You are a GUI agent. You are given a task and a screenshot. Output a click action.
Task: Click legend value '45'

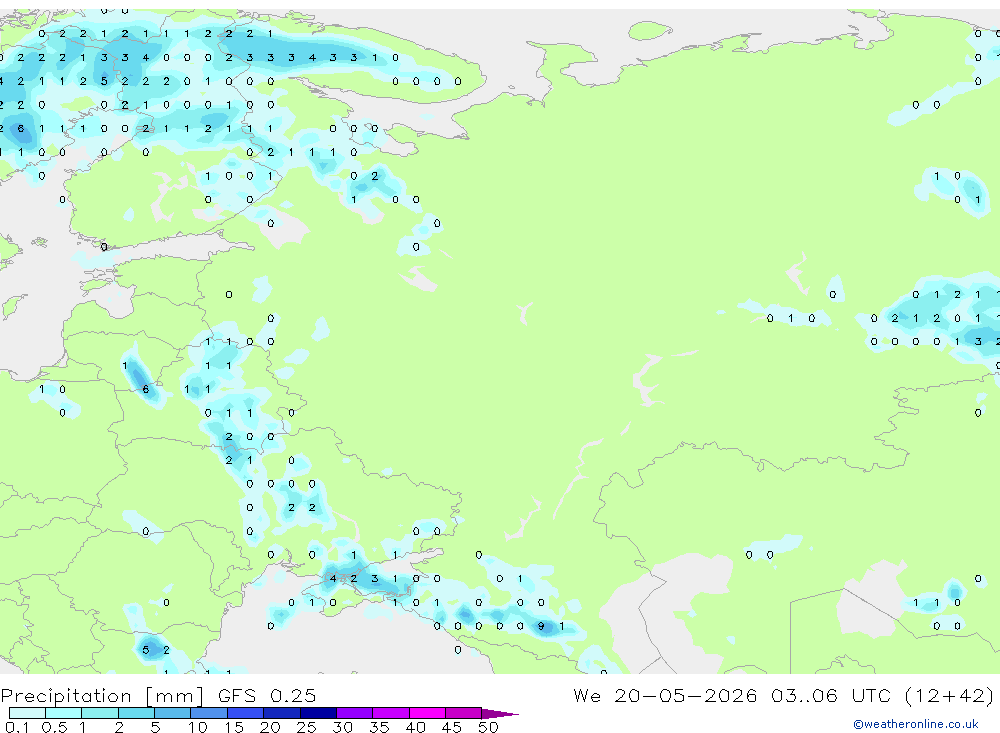click(x=452, y=727)
